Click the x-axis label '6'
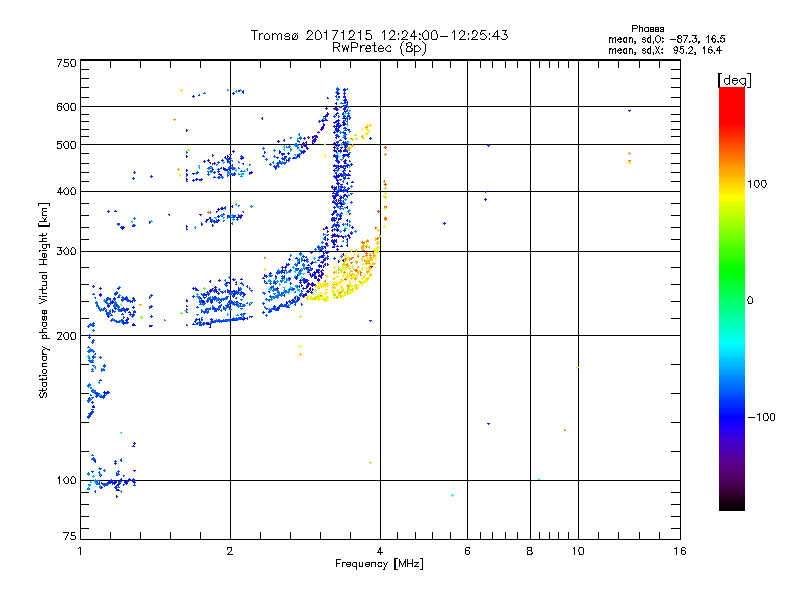800x600 pixels. click(x=467, y=551)
